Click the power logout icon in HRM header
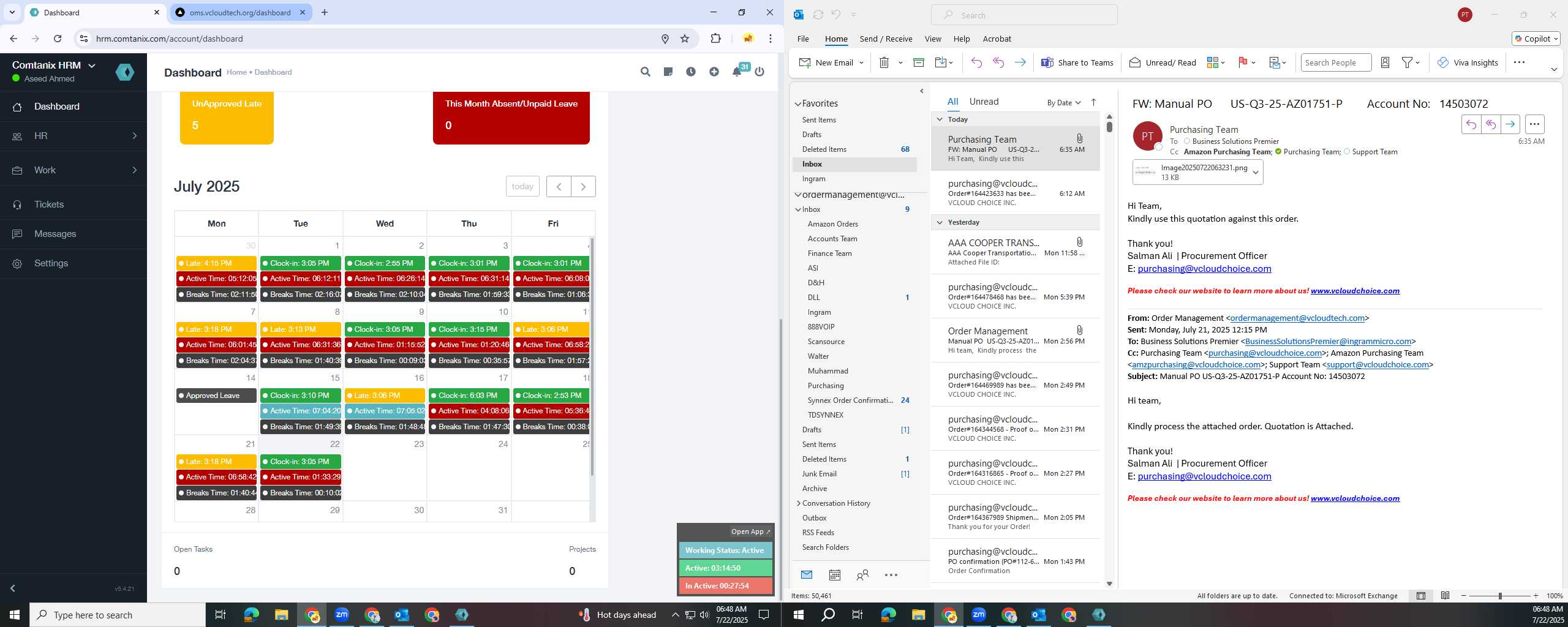Screen dimensions: 1568x627 [x=759, y=72]
